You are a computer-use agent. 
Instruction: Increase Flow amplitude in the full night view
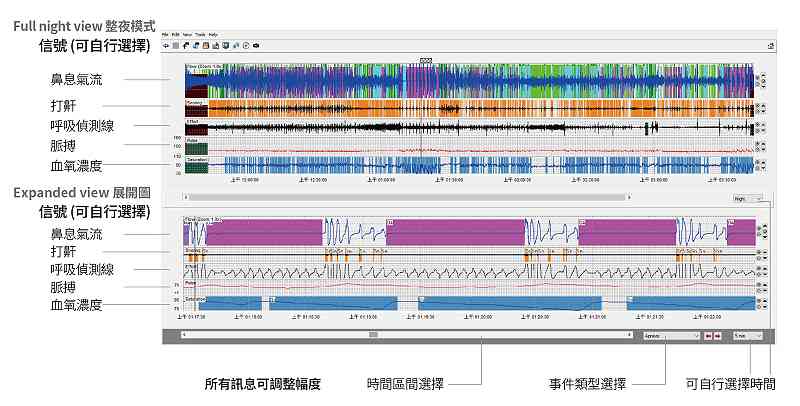pyautogui.click(x=759, y=76)
